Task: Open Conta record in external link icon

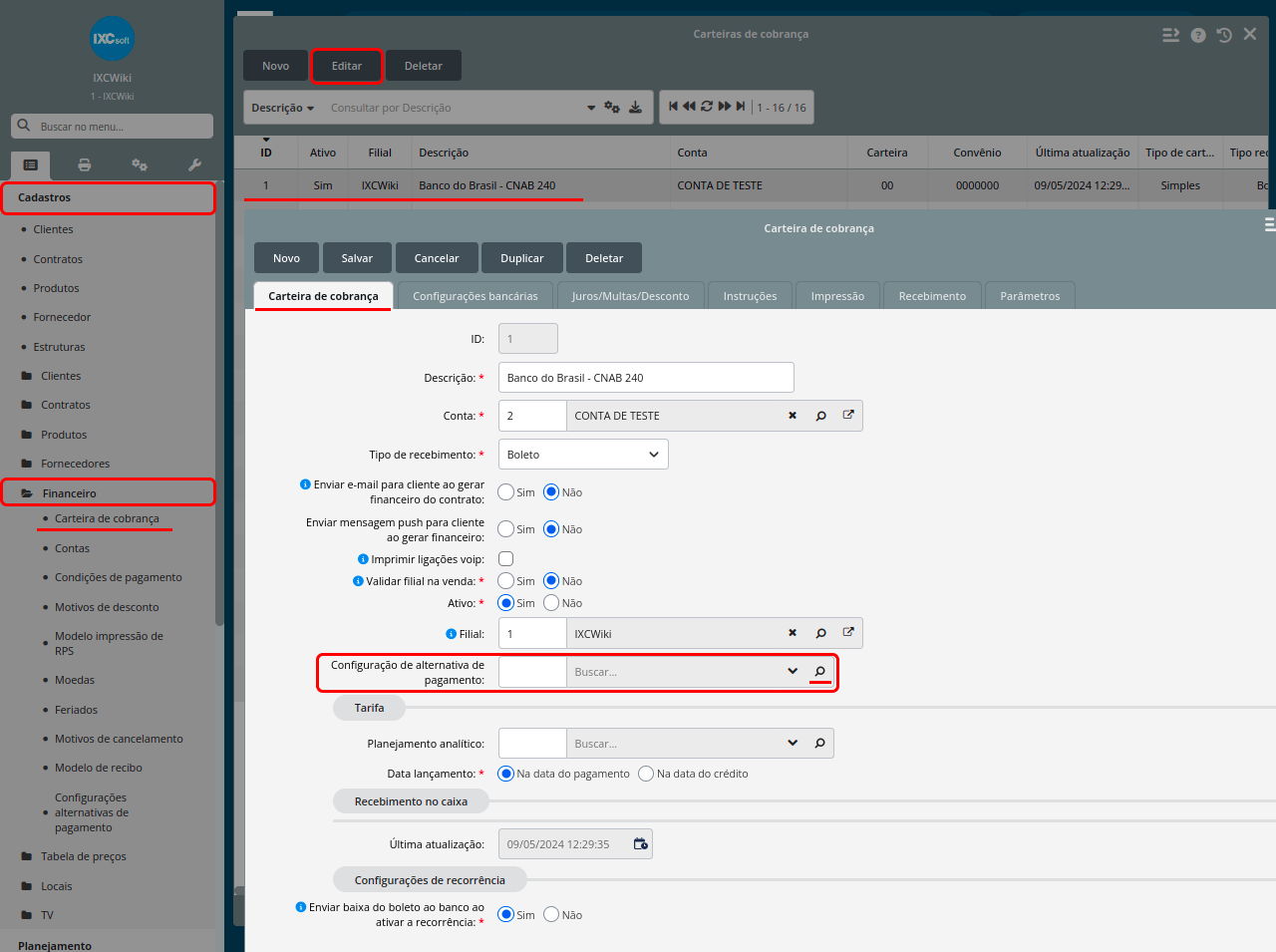Action: tap(848, 415)
